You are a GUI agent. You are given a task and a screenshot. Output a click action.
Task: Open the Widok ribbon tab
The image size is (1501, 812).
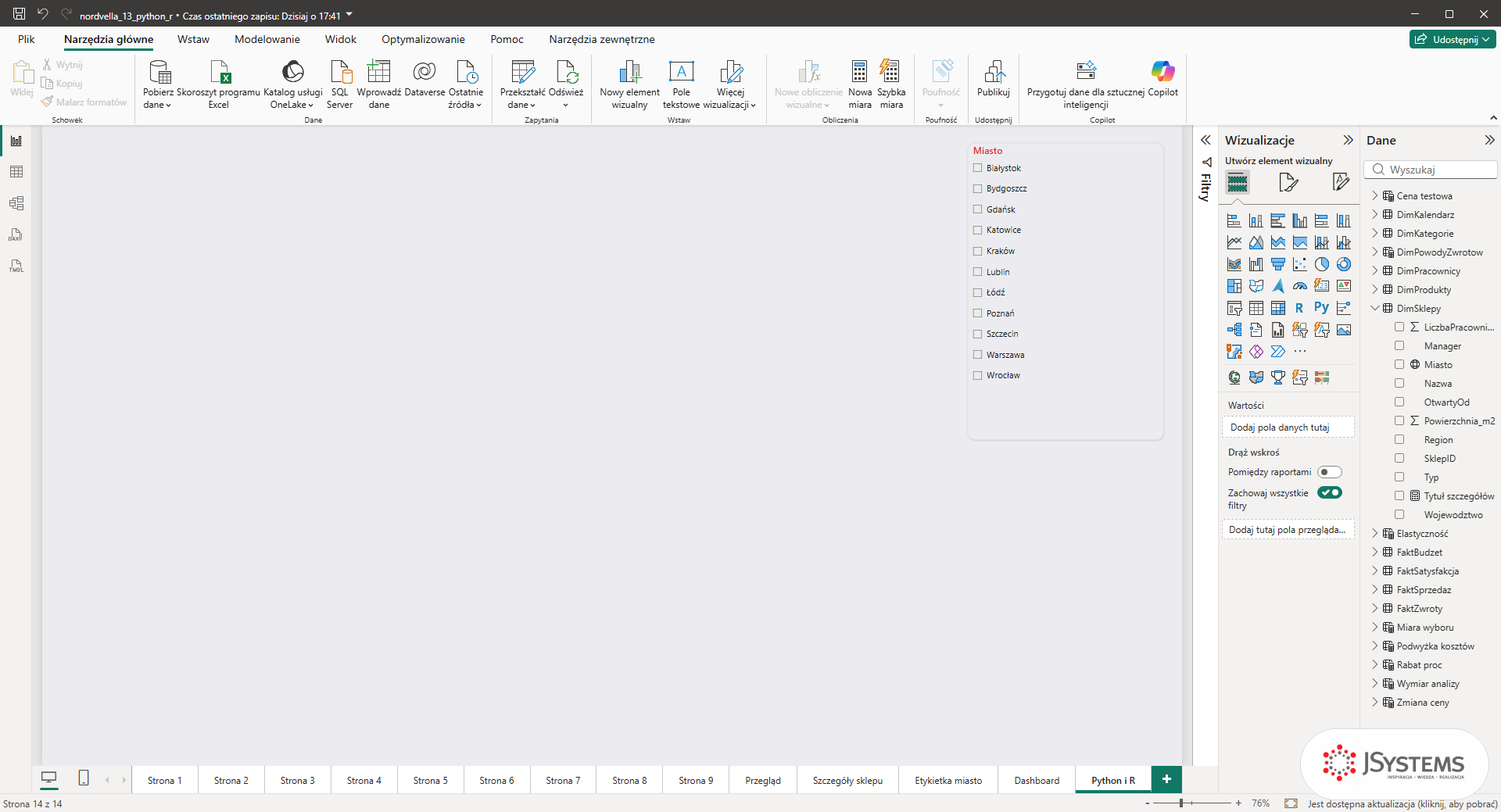tap(341, 39)
